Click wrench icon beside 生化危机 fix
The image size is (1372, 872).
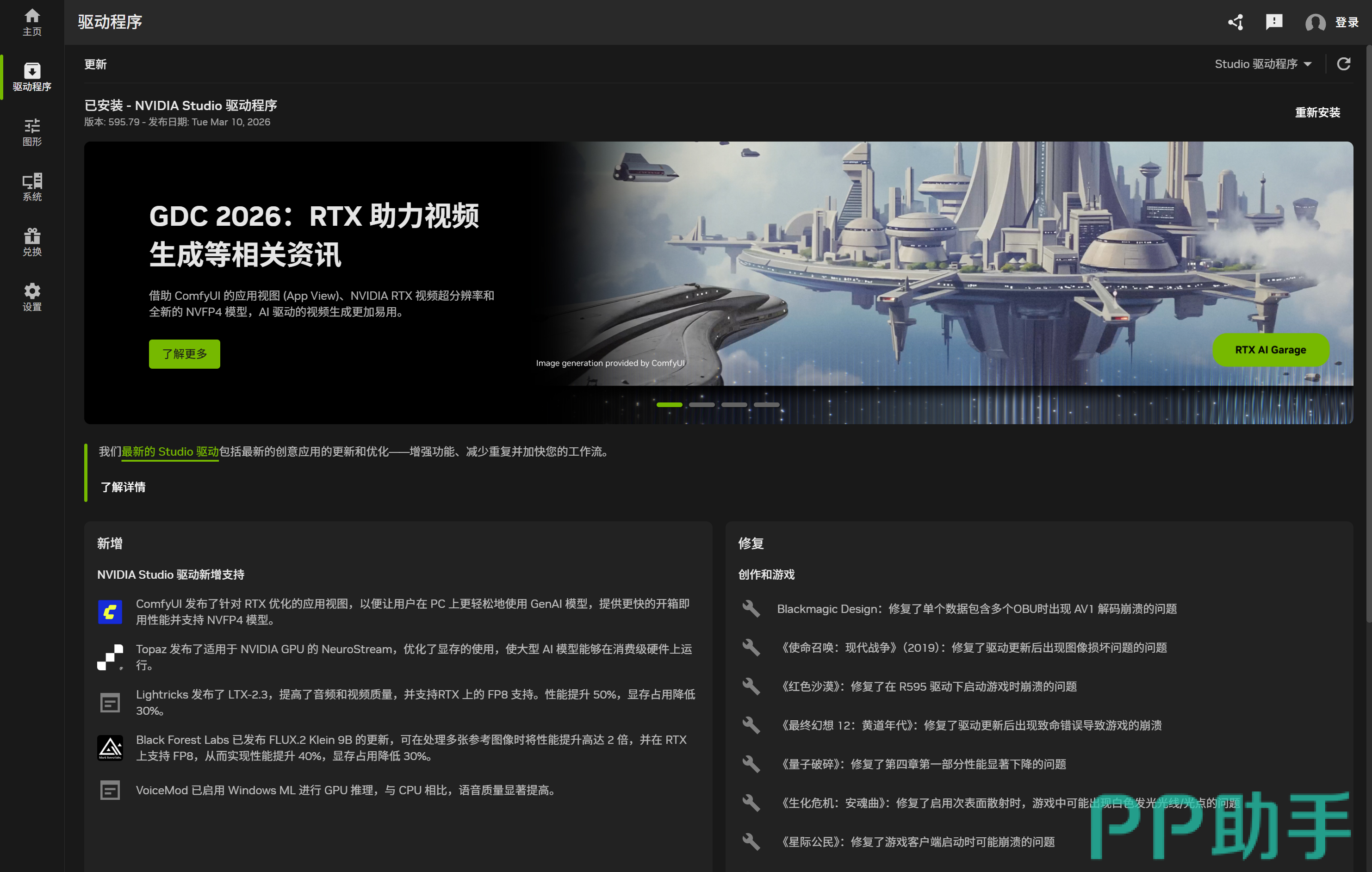coord(751,803)
